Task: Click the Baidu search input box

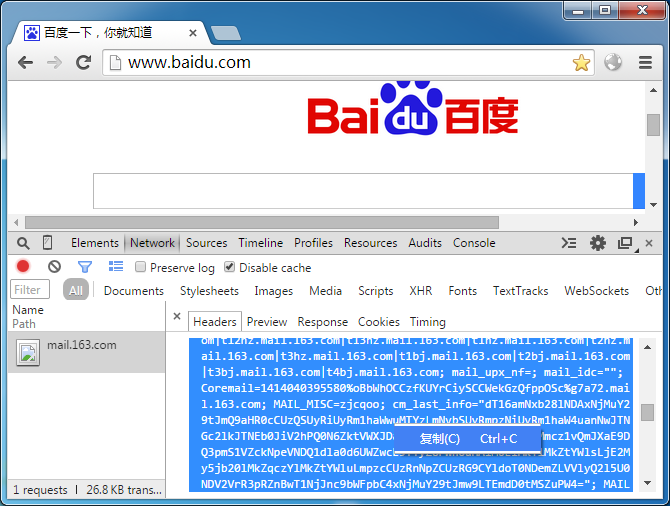Action: (363, 191)
